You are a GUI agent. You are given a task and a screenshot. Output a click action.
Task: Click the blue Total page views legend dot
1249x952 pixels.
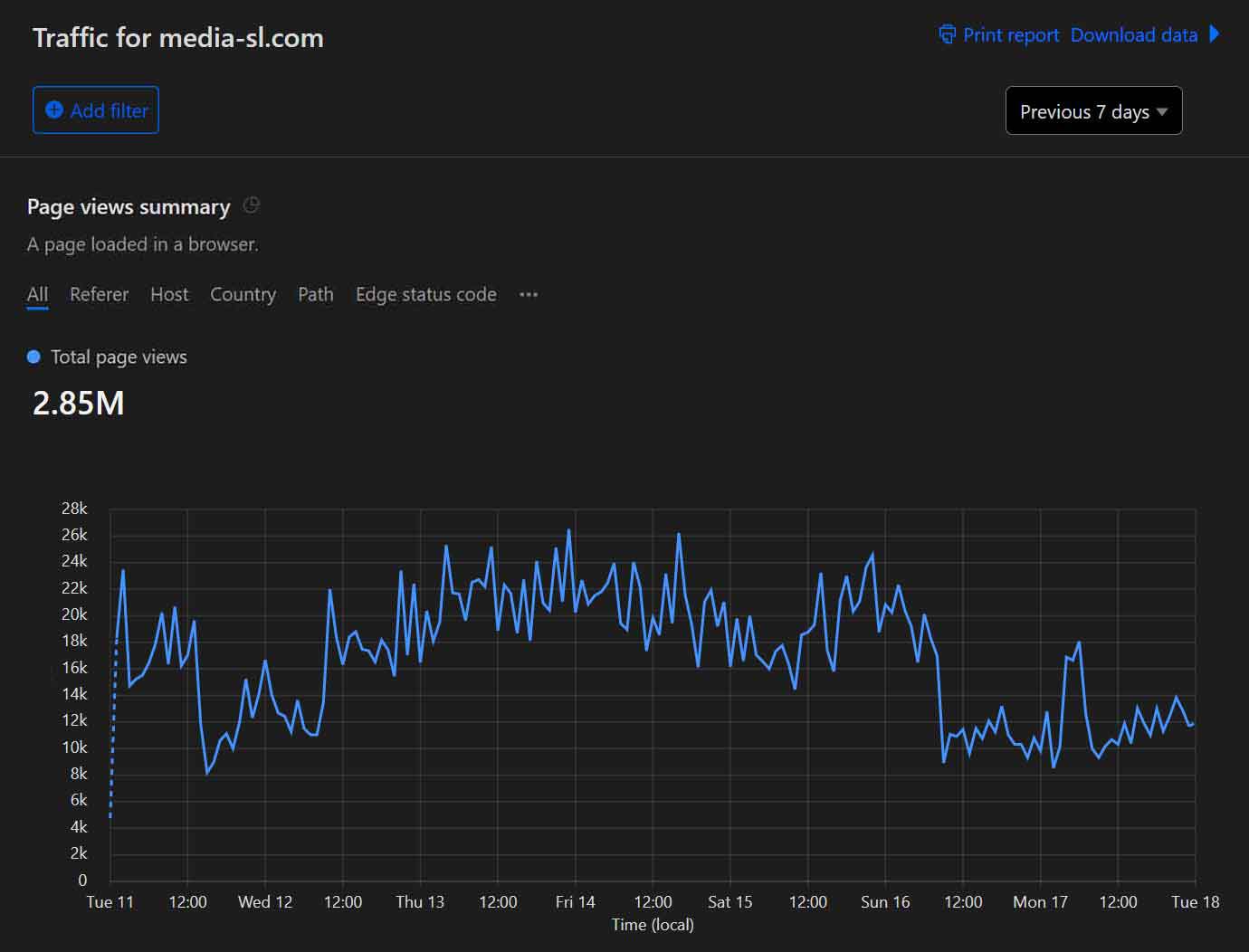click(33, 357)
